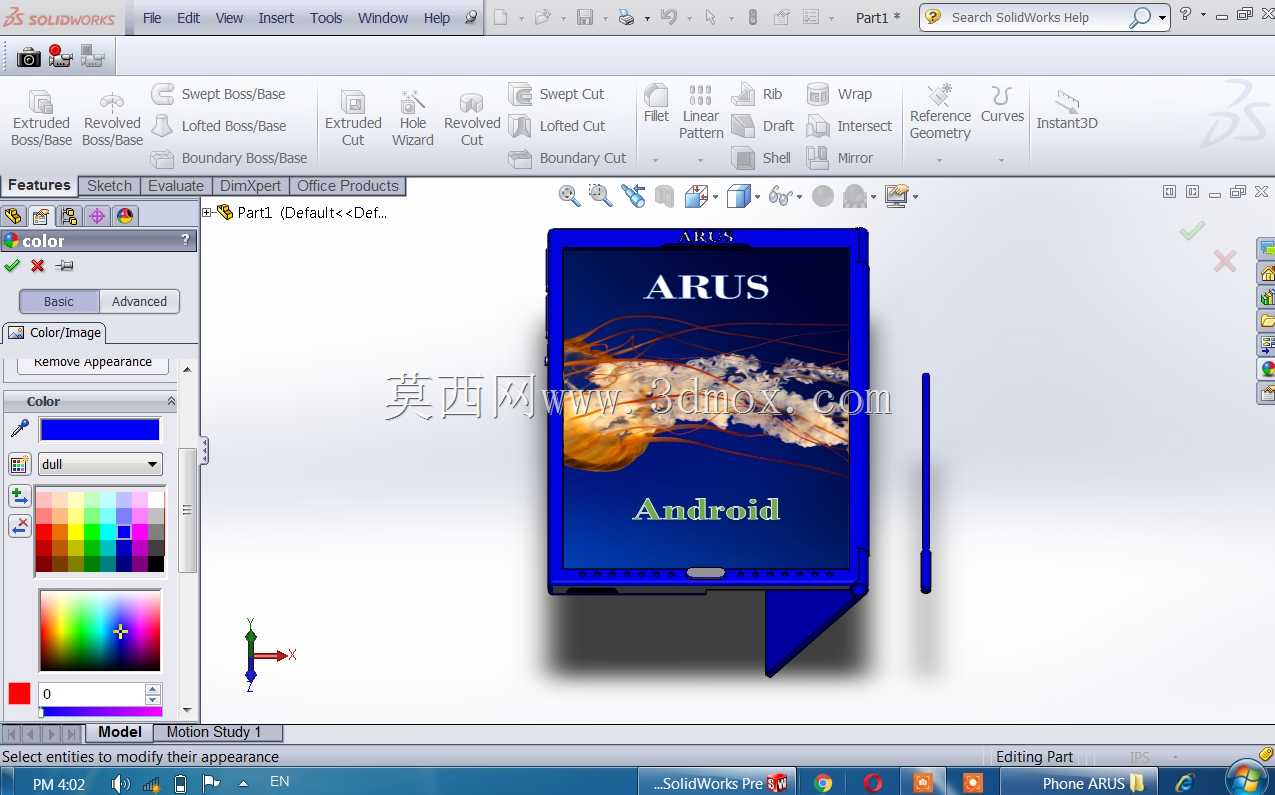
Task: Choose Lofted Boss/Base feature
Action: [218, 126]
